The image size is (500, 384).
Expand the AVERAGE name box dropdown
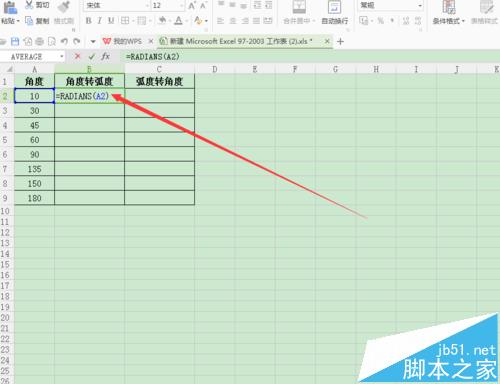tap(62, 56)
